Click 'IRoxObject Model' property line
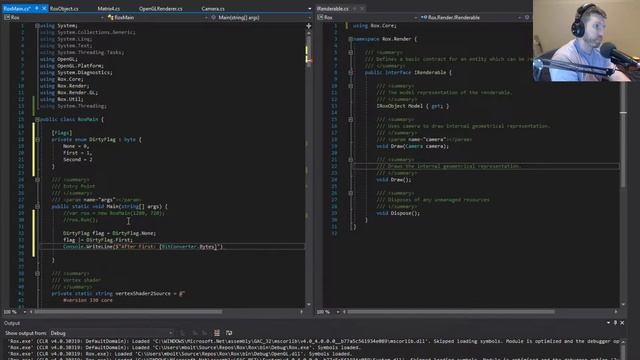The width and height of the screenshot is (640, 360). 413,106
